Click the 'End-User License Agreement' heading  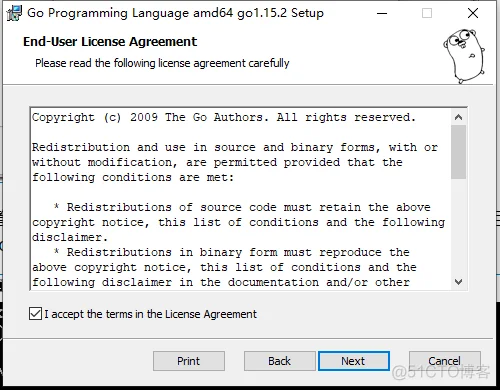[110, 42]
